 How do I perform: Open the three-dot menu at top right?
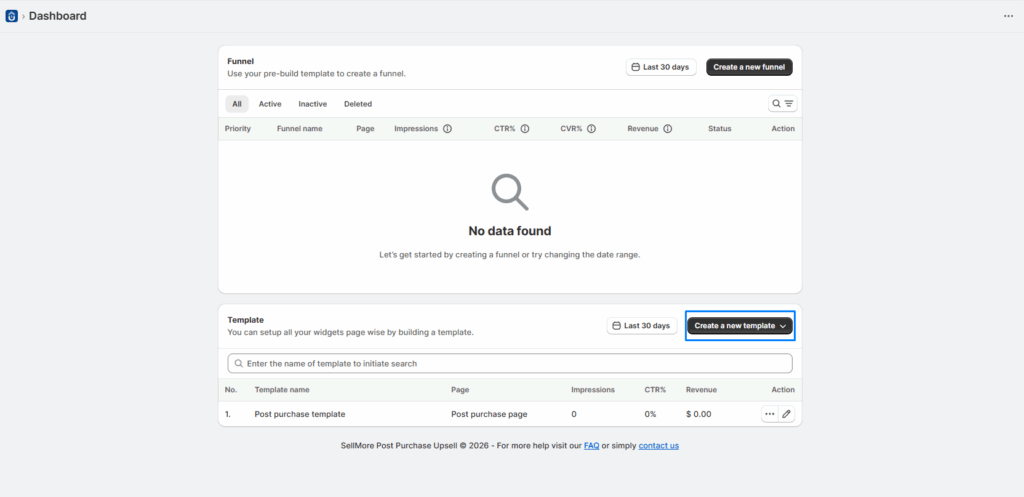pyautogui.click(x=1008, y=16)
